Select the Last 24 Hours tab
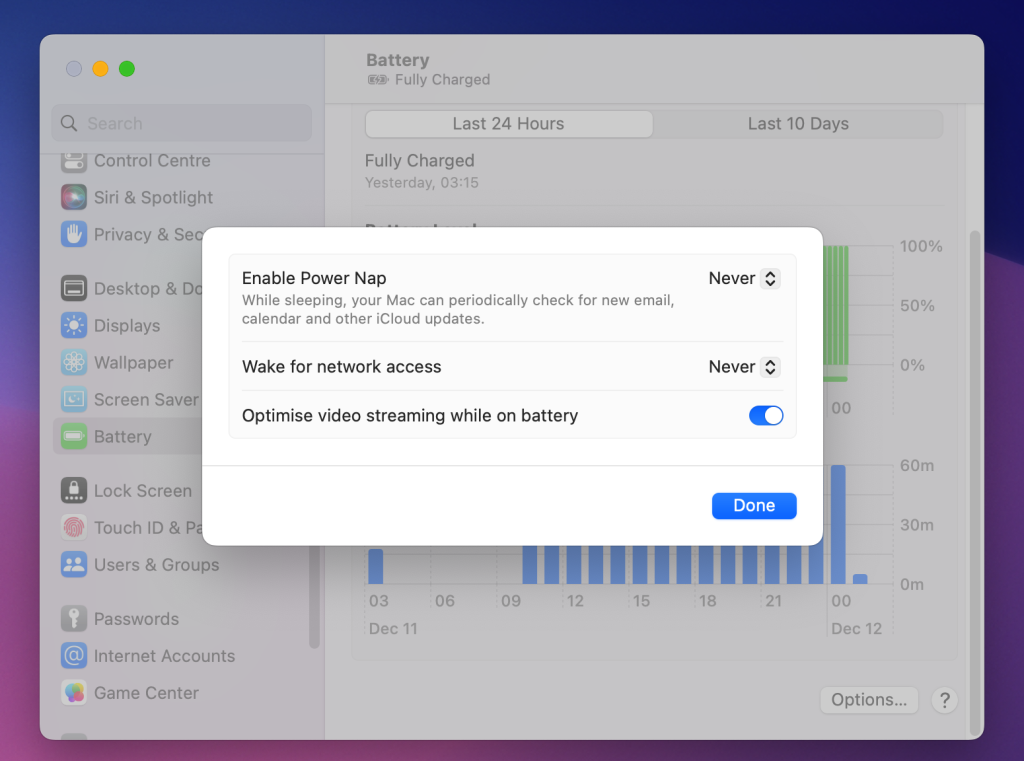This screenshot has width=1024, height=761. [x=508, y=123]
